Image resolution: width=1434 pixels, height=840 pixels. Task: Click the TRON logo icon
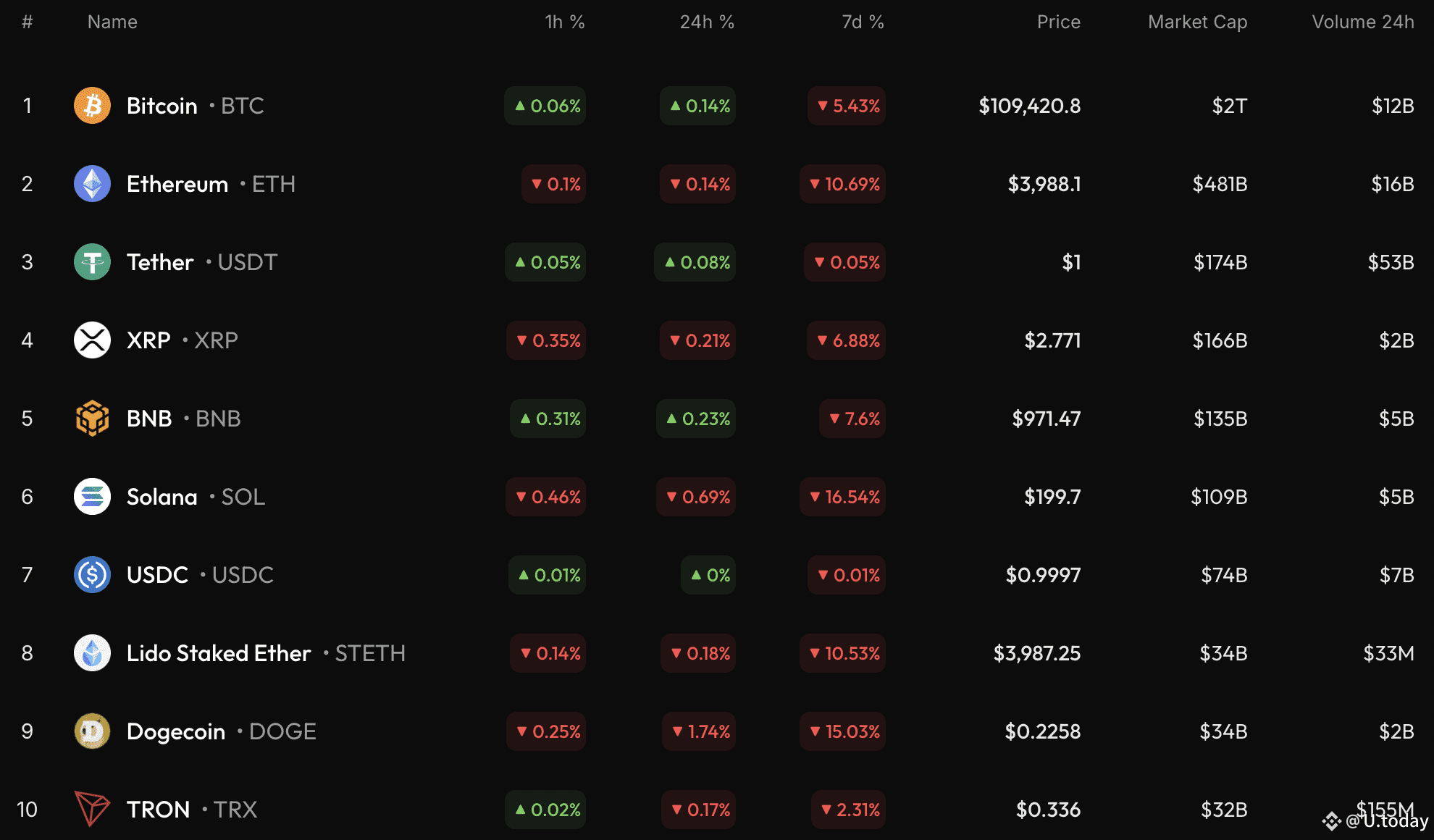point(92,809)
